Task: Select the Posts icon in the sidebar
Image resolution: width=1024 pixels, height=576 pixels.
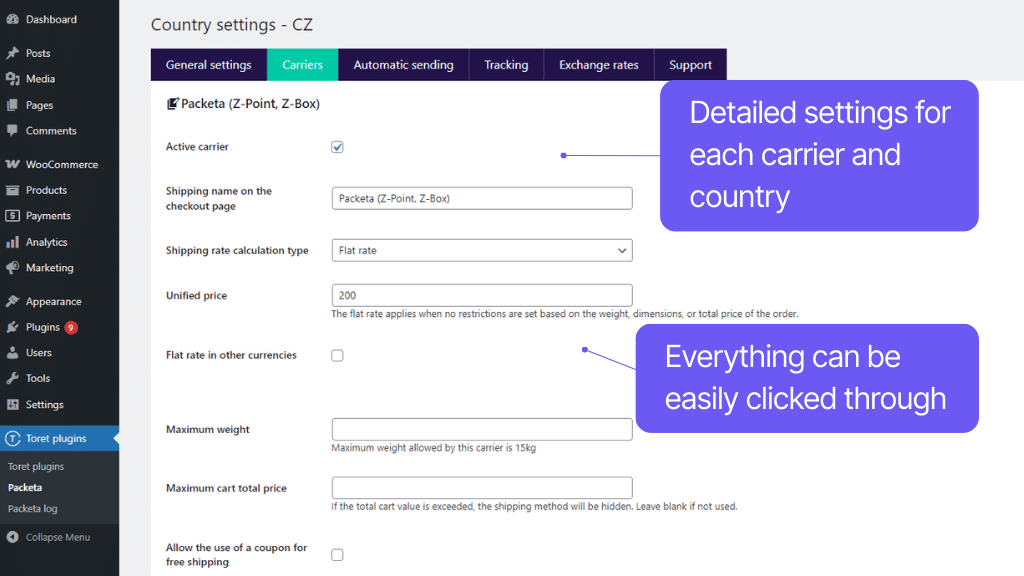Action: (x=12, y=53)
